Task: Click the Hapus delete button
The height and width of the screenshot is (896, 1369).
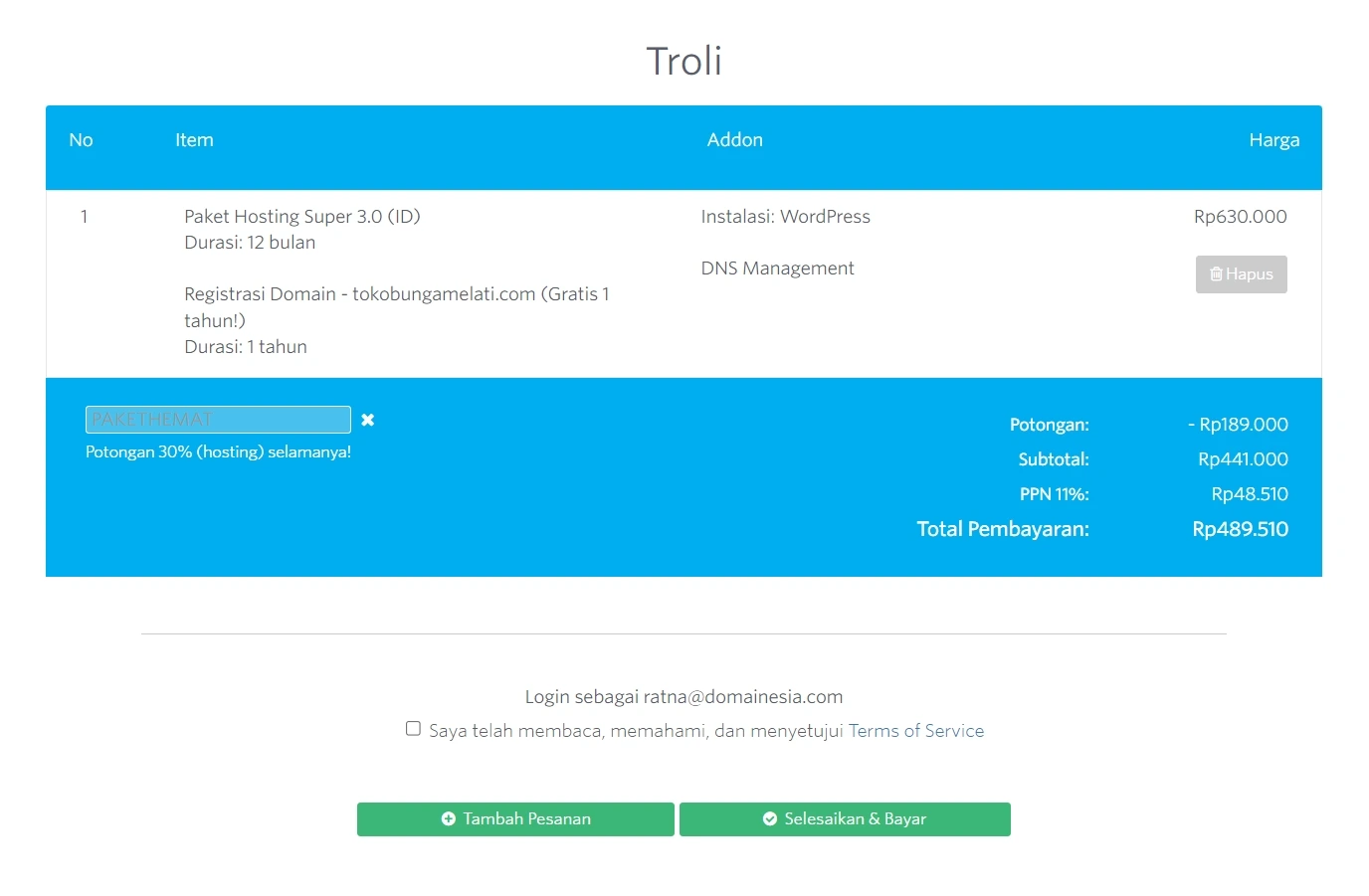Action: 1241,274
